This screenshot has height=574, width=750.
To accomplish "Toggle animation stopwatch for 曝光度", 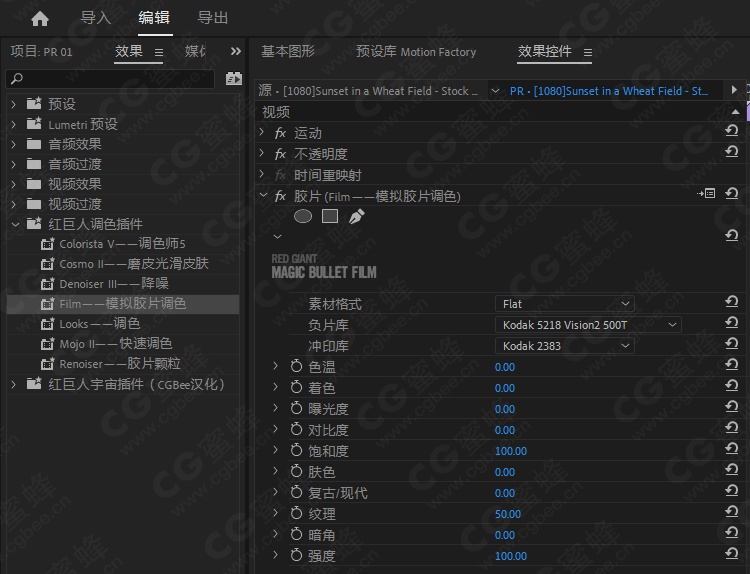I will tap(297, 408).
